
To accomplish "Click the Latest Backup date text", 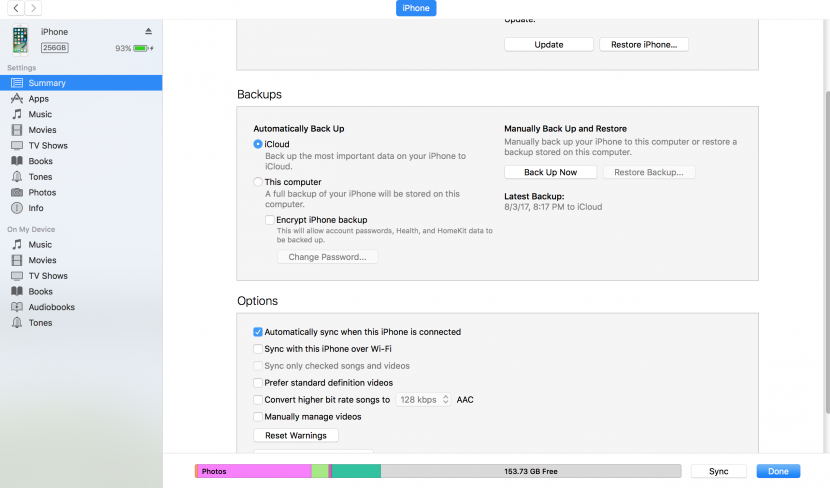I will (x=553, y=207).
